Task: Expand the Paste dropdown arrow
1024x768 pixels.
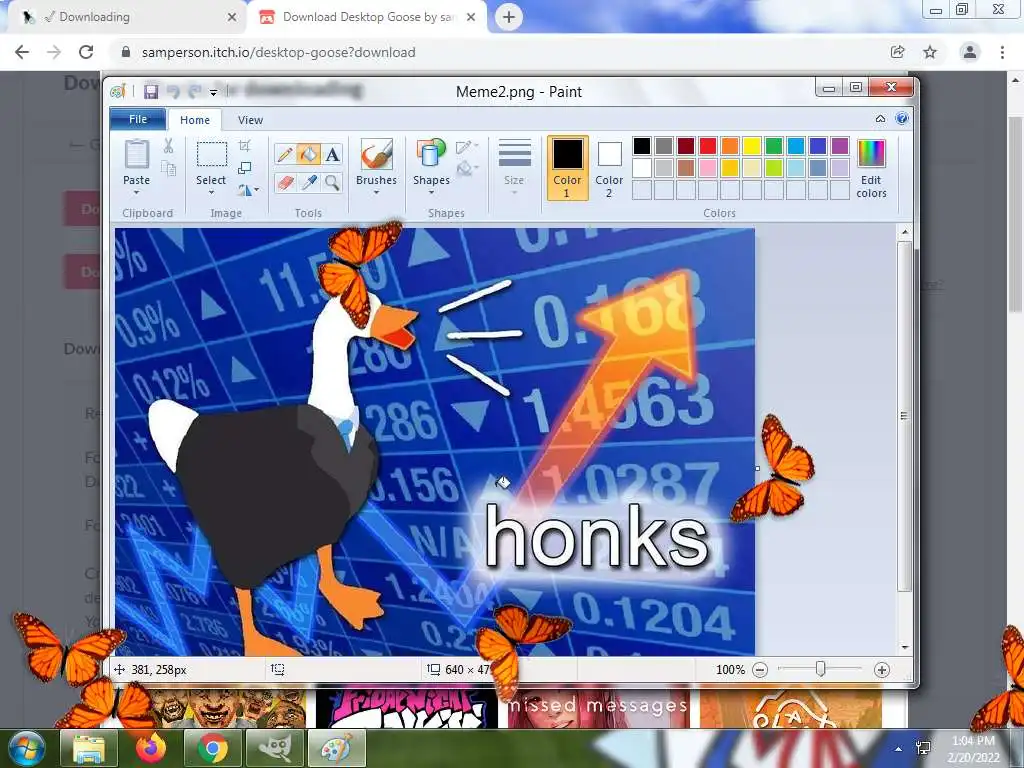Action: [x=136, y=193]
